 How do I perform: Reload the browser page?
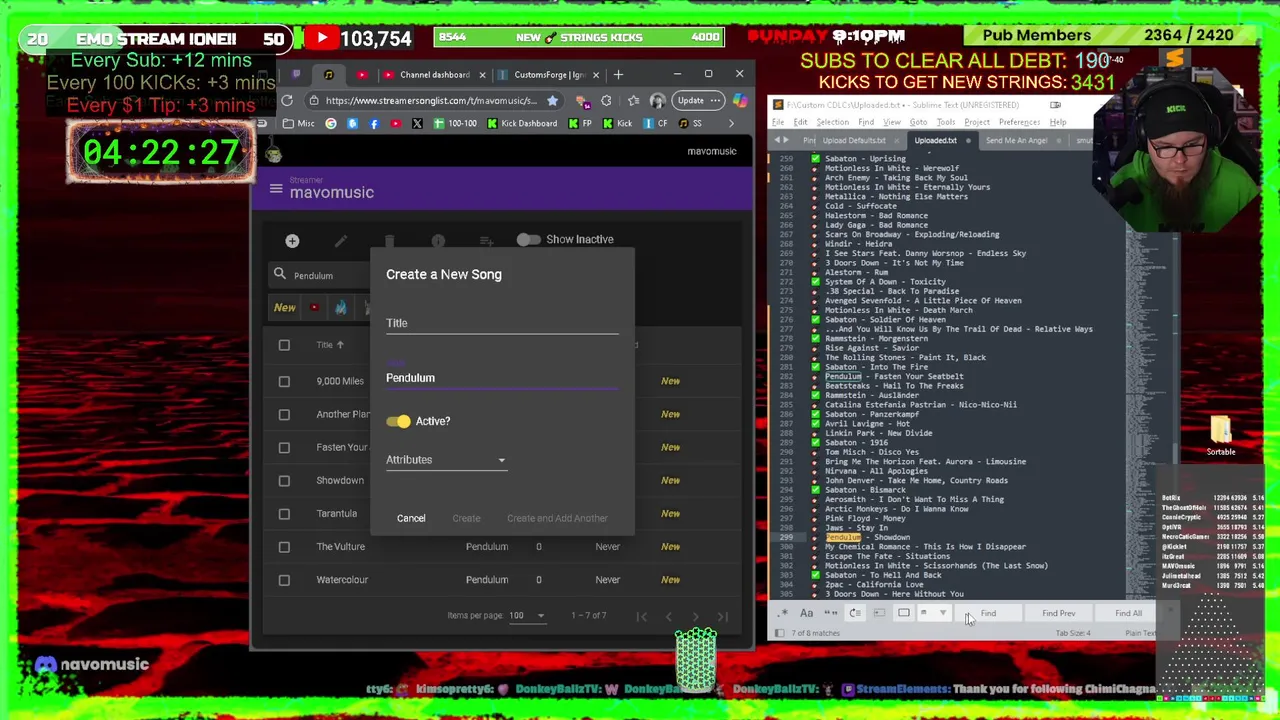point(287,100)
